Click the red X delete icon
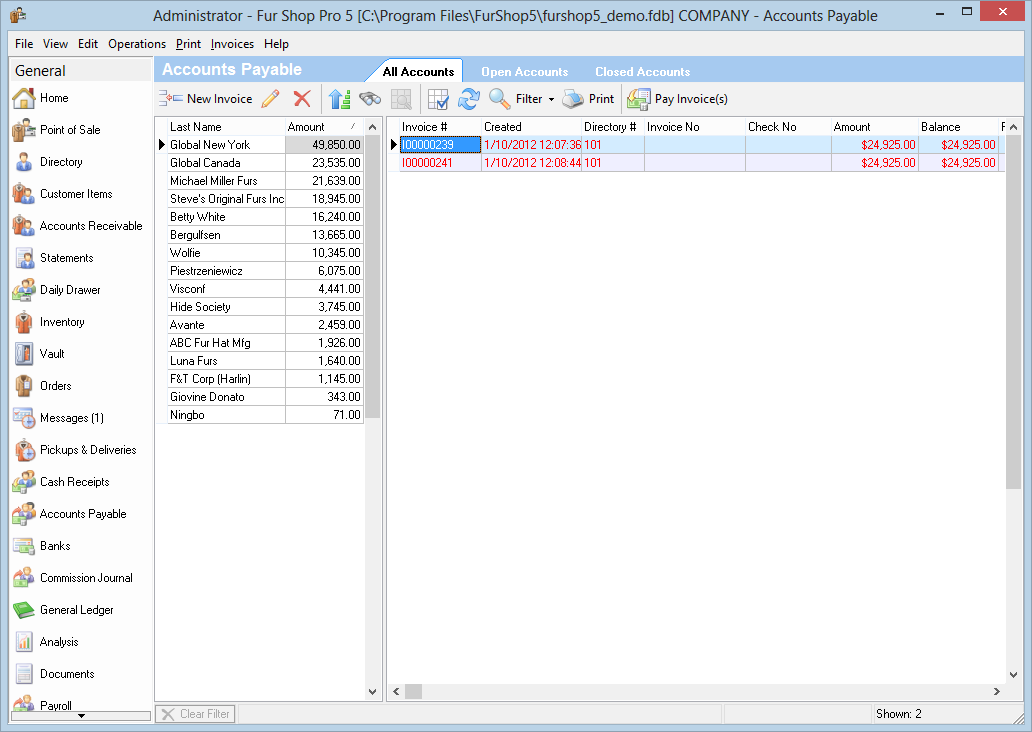 [x=302, y=99]
